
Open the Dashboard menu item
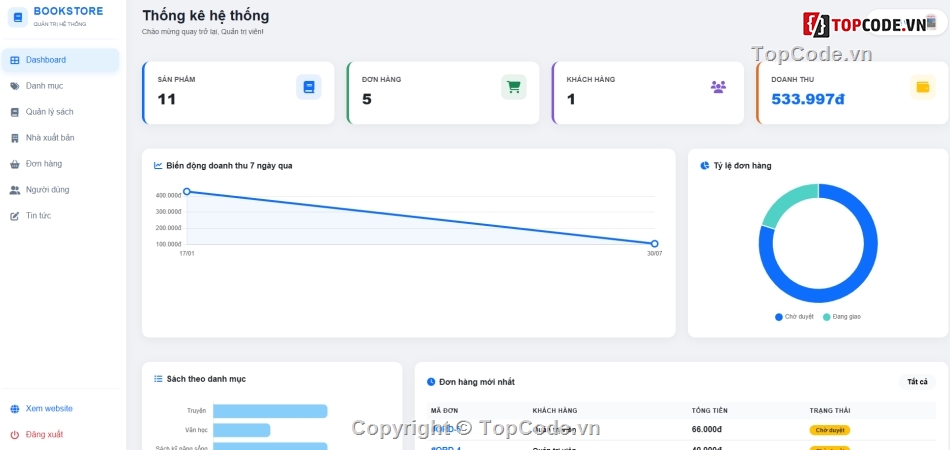click(60, 60)
